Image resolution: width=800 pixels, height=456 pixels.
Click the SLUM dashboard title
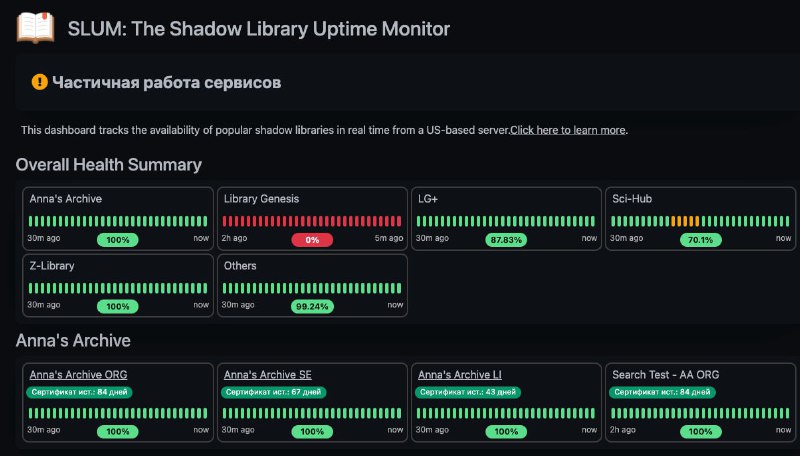259,29
